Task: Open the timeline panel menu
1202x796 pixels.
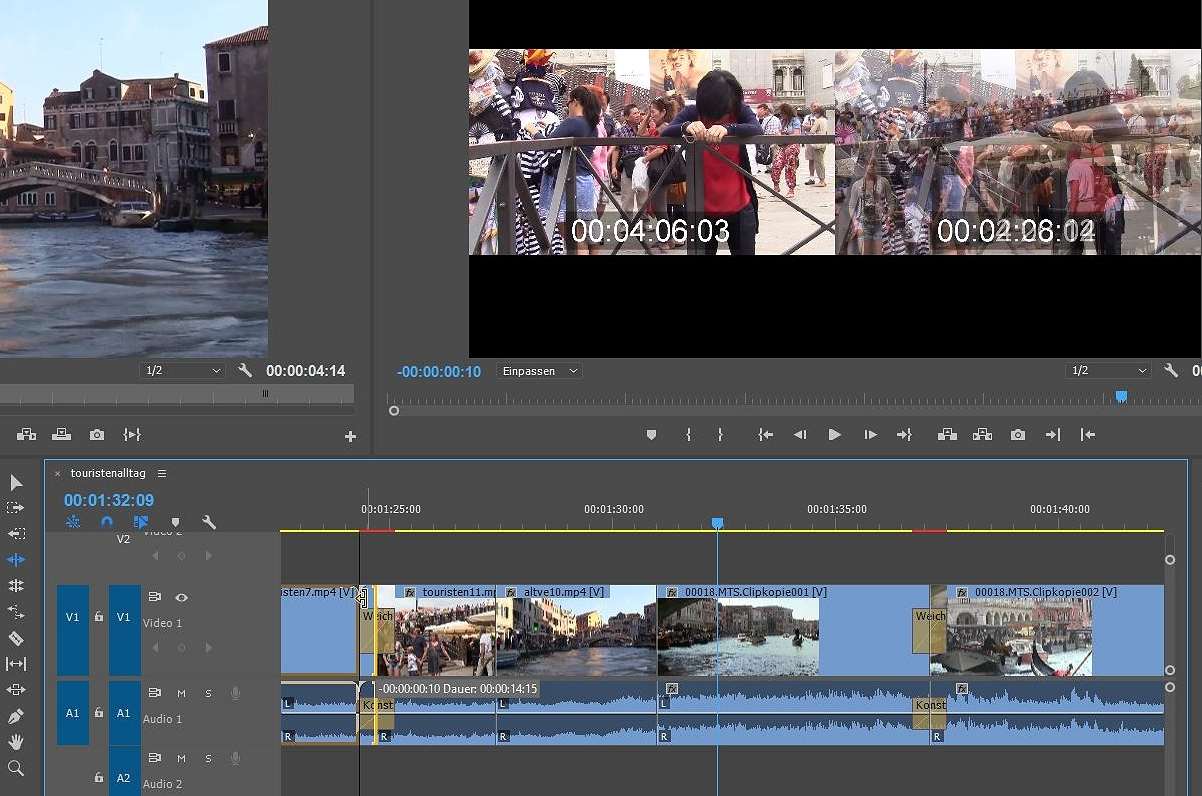Action: (x=162, y=473)
